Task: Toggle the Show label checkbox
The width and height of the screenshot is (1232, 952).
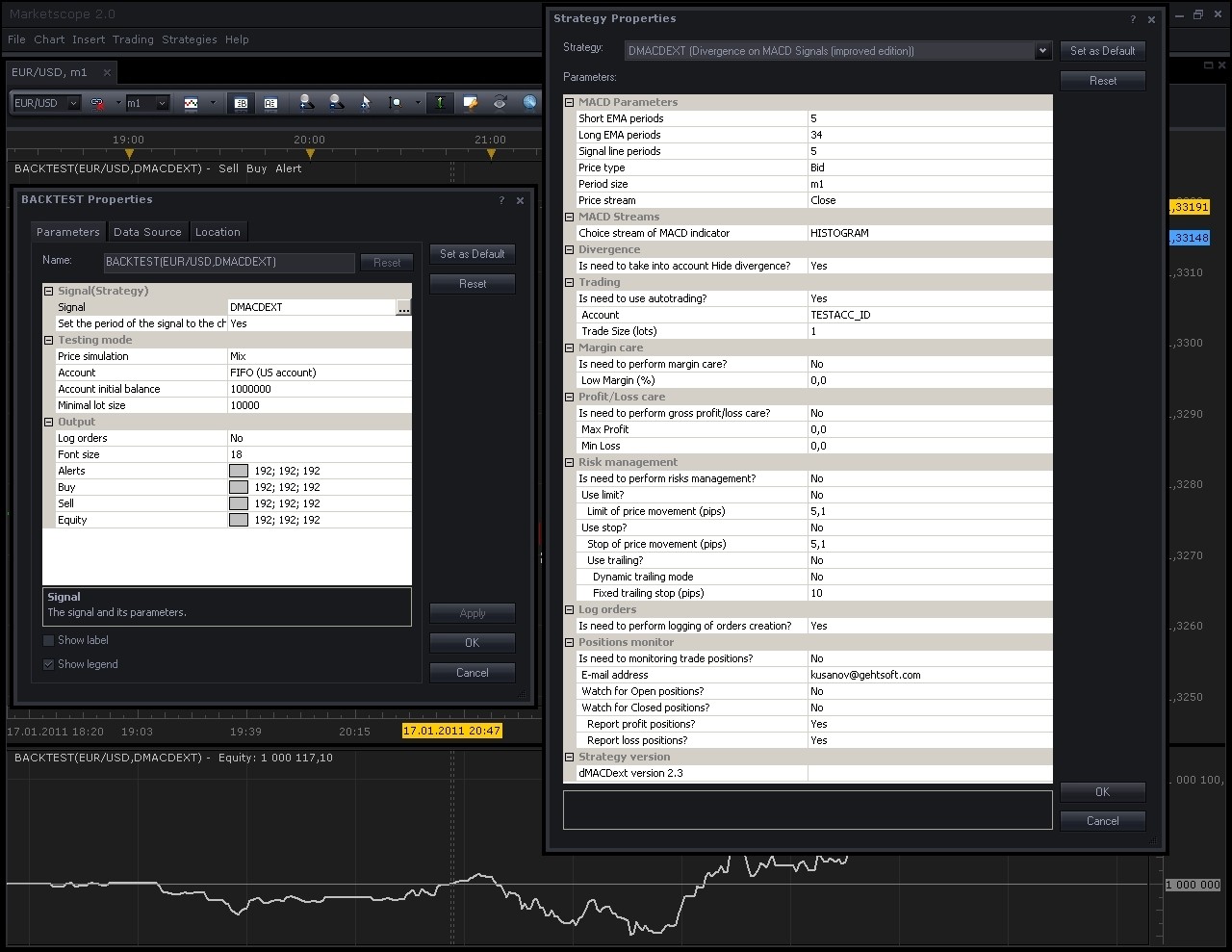Action: click(49, 640)
